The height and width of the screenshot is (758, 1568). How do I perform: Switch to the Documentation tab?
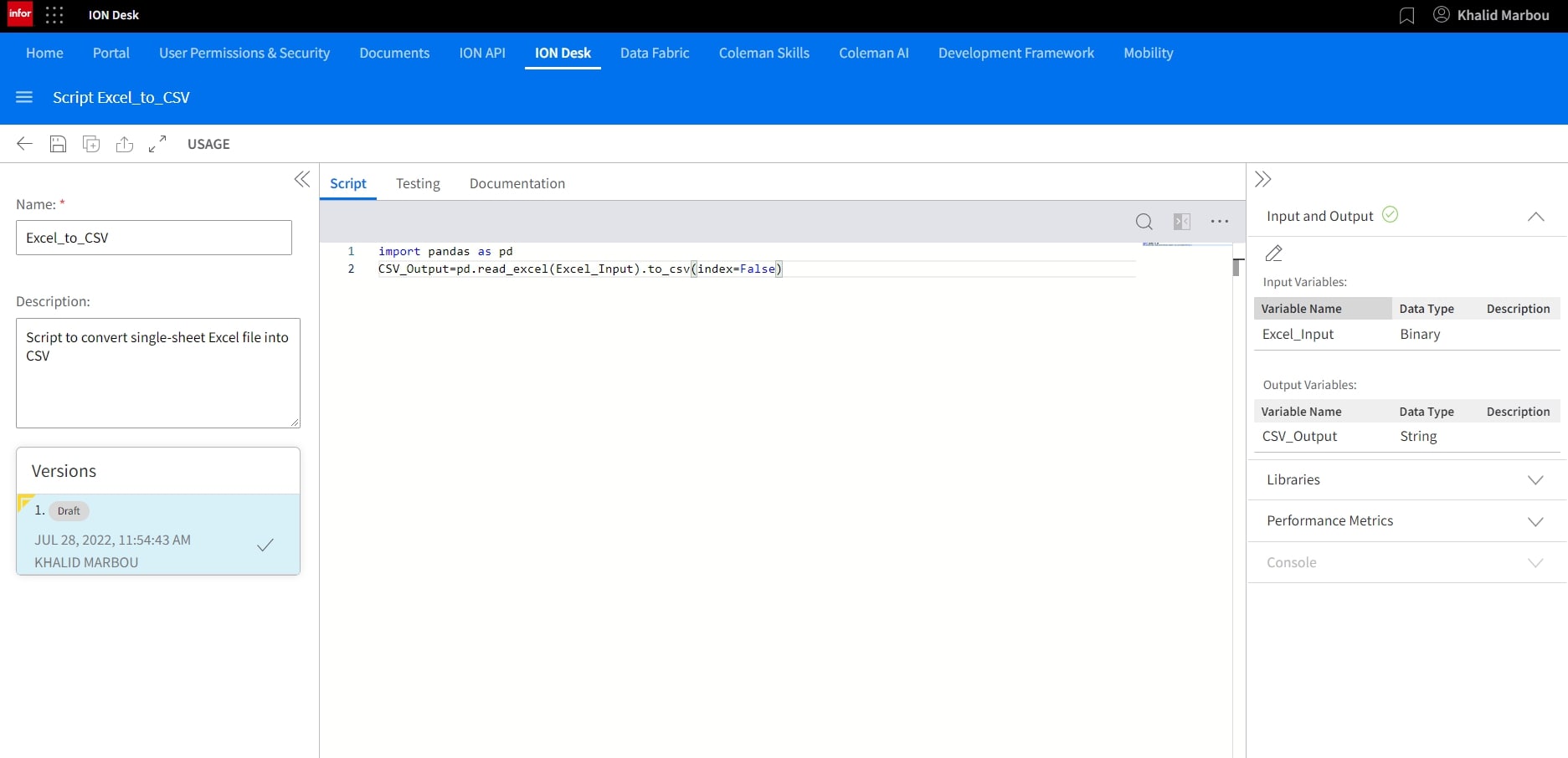tap(517, 183)
